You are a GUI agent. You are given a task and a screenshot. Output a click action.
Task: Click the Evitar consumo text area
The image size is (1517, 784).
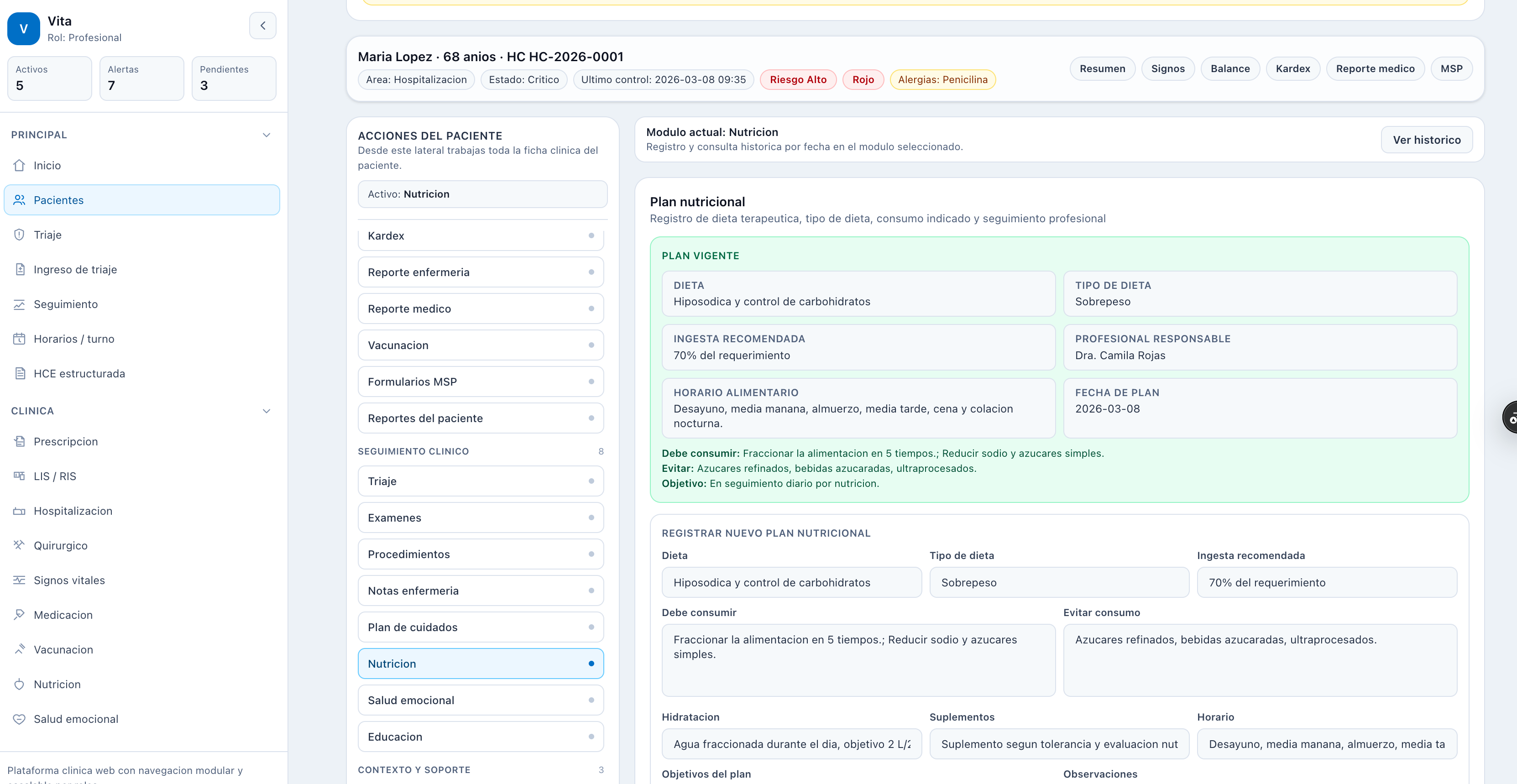[x=1260, y=660]
